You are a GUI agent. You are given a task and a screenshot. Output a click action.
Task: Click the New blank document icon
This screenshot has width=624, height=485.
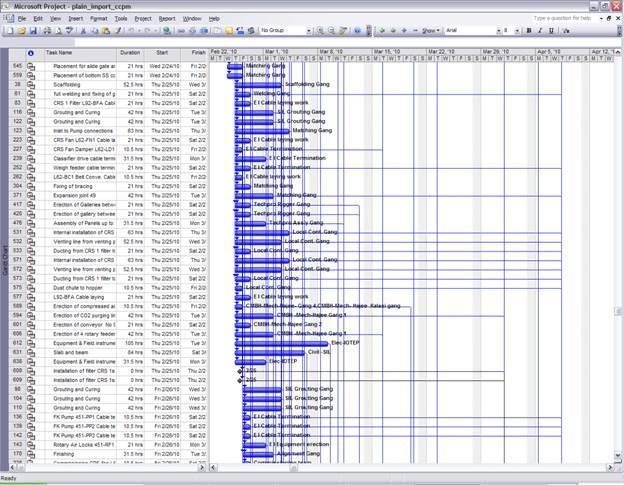7,31
